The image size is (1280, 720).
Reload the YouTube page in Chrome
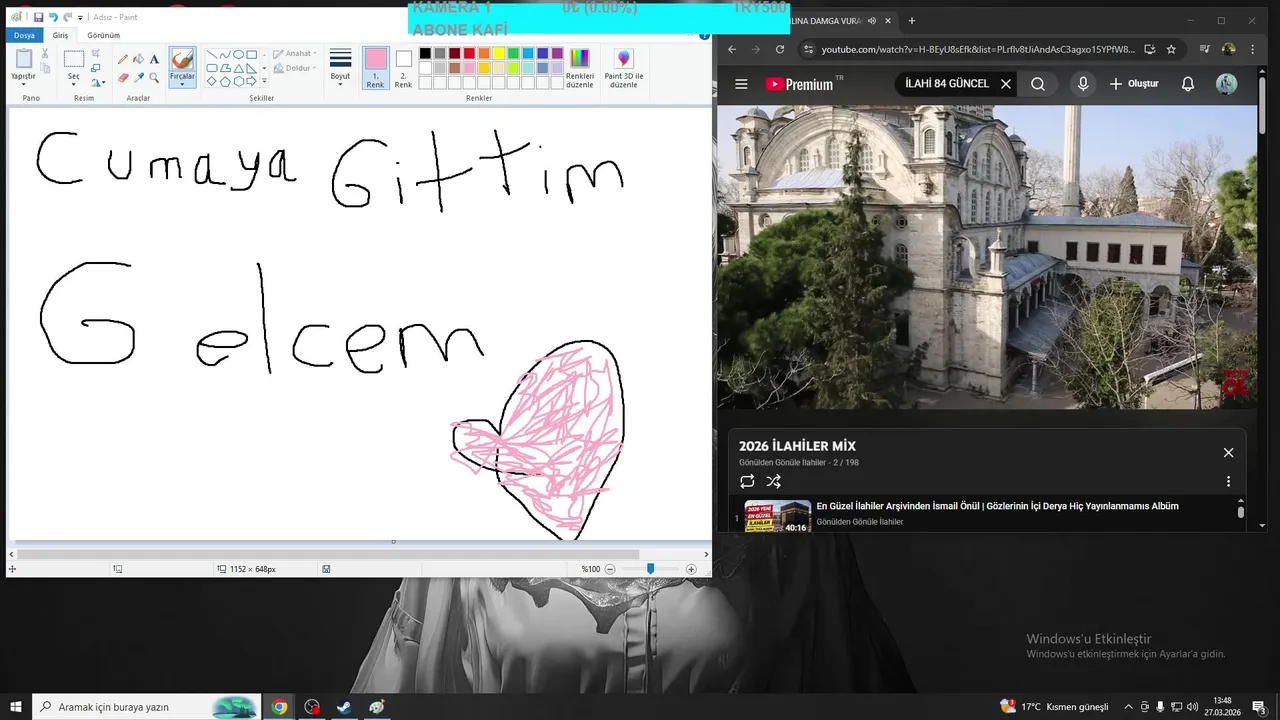780,49
